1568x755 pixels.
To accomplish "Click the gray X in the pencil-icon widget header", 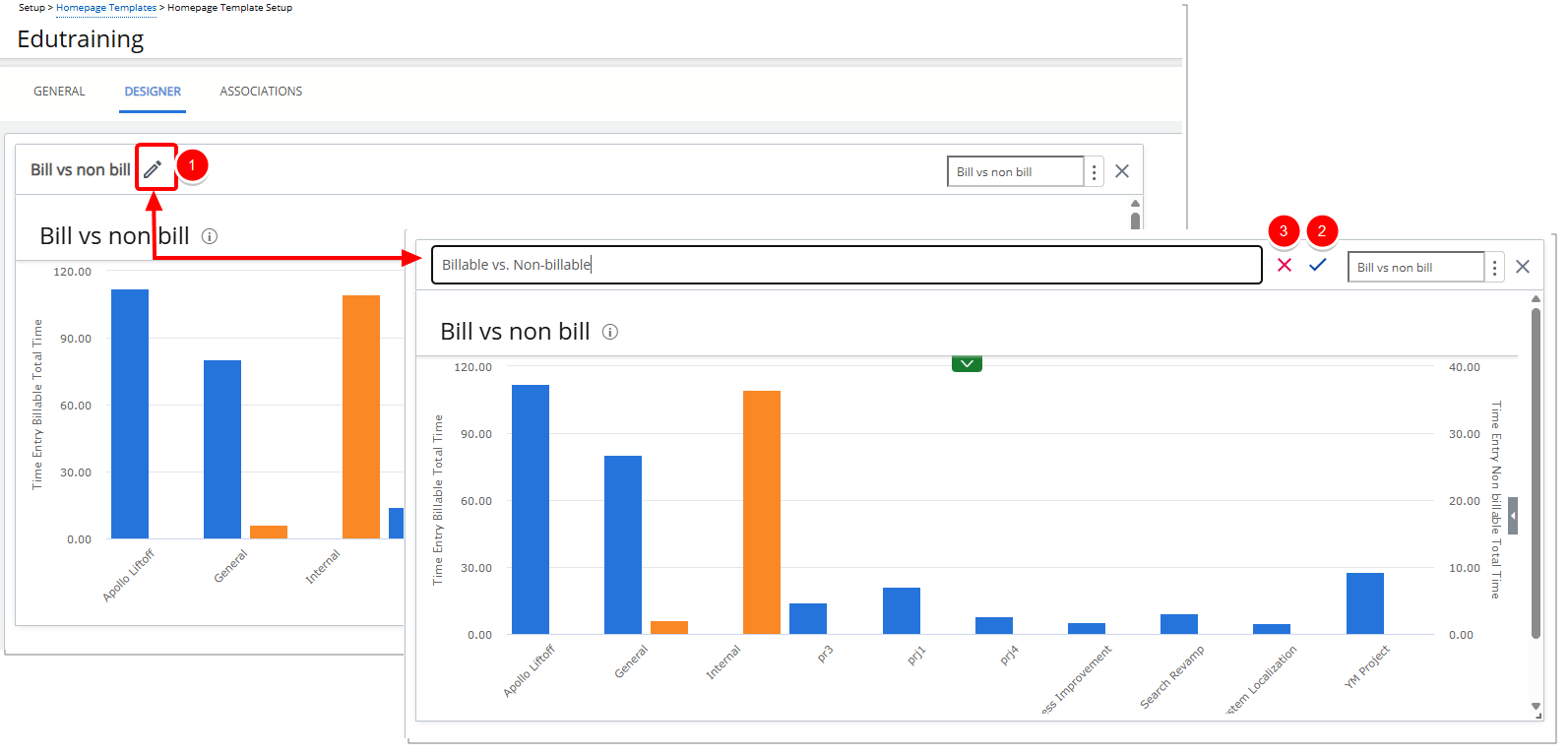I will tap(1122, 171).
